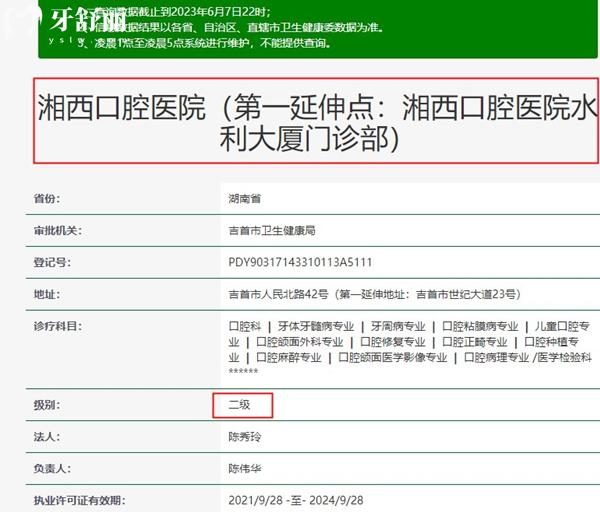Select the 执业许可证有效期 label
The height and width of the screenshot is (512, 600).
pos(79,501)
